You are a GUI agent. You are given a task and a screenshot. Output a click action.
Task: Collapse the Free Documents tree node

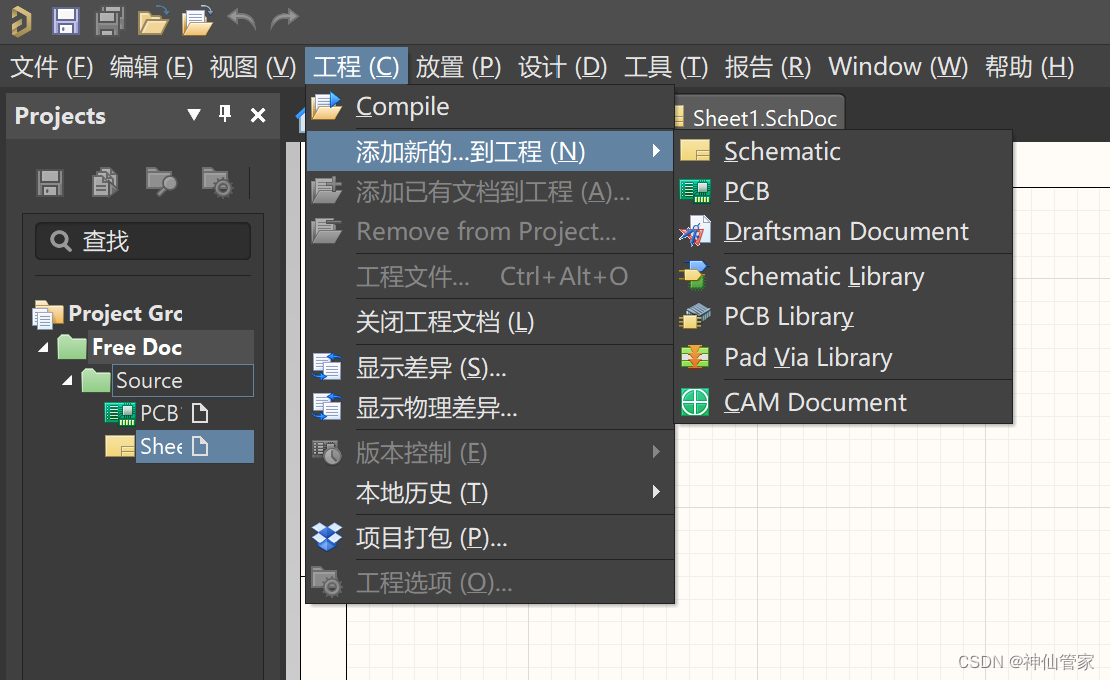tap(43, 348)
